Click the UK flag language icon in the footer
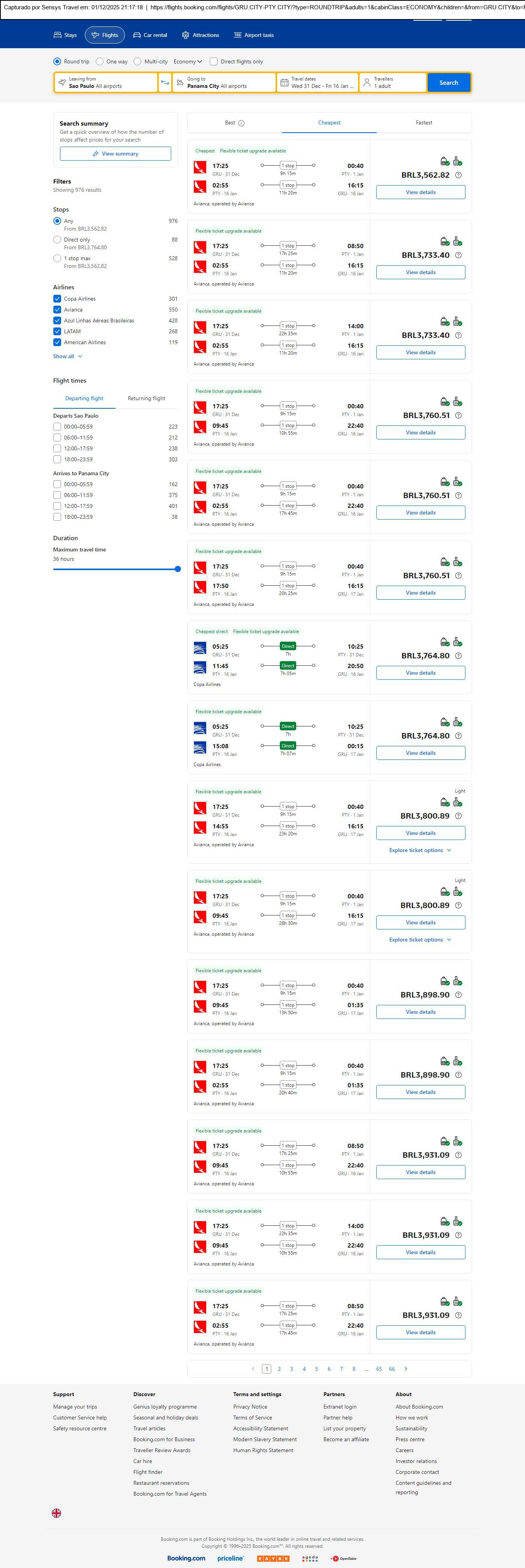 tap(57, 1512)
